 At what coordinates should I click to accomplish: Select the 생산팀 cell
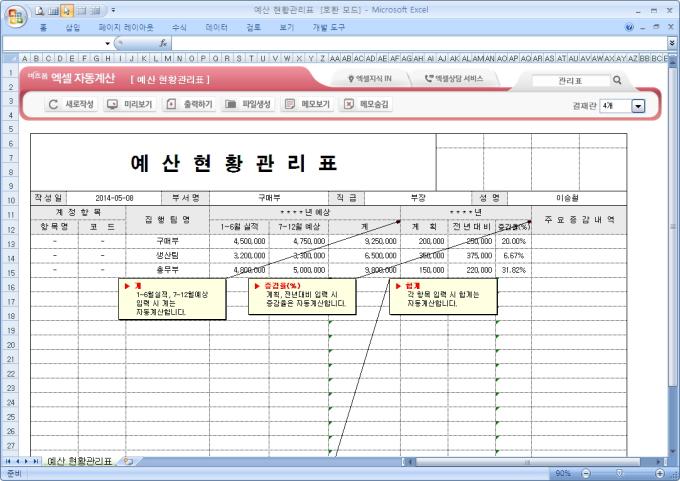click(167, 255)
